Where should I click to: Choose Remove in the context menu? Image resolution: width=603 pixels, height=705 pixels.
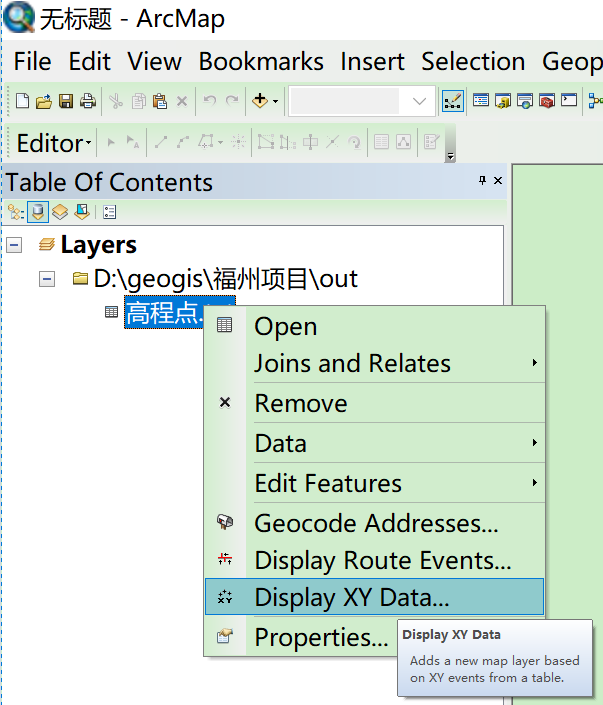click(375, 403)
